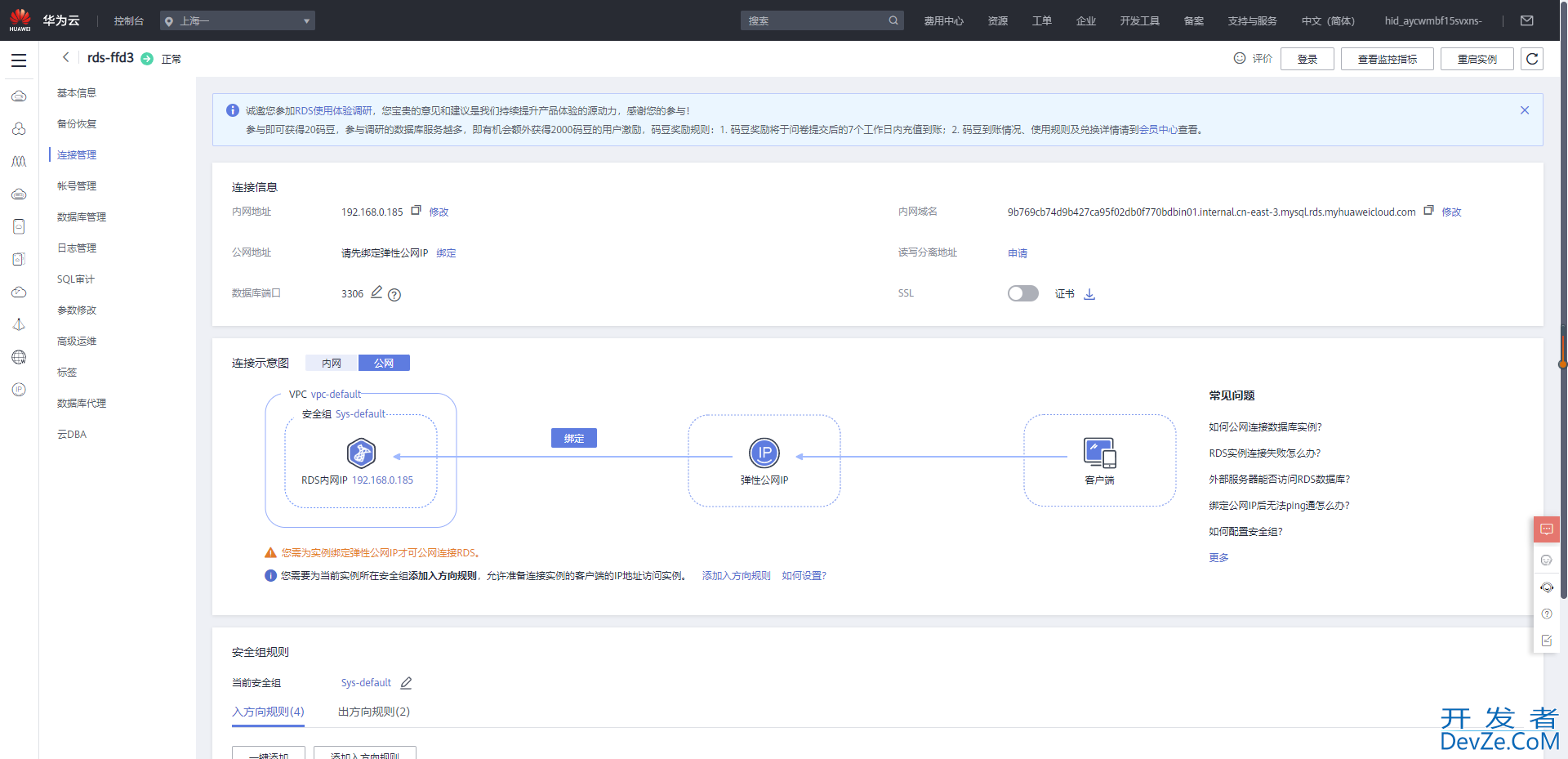Open the hamburger menu icon

click(x=19, y=60)
